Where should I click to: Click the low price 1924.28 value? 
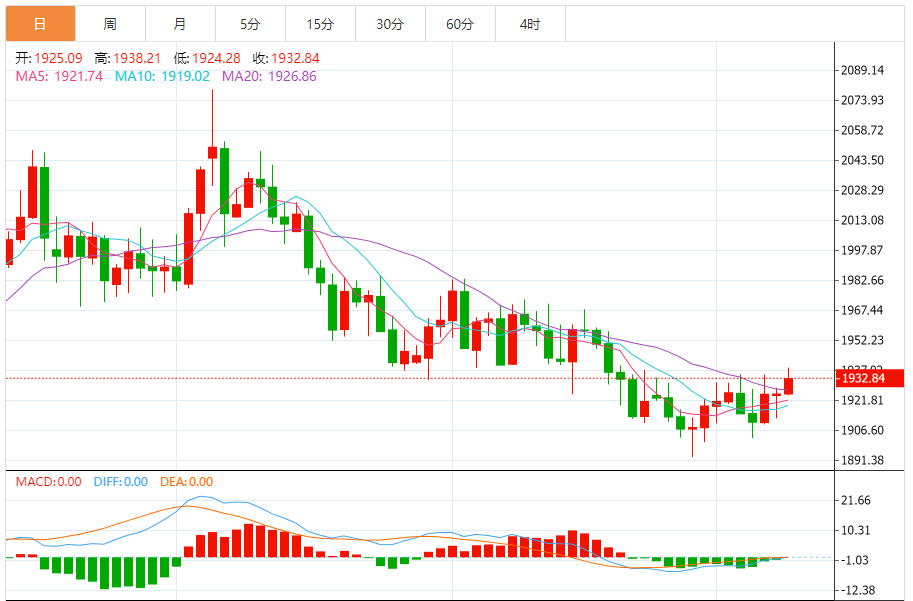click(216, 58)
